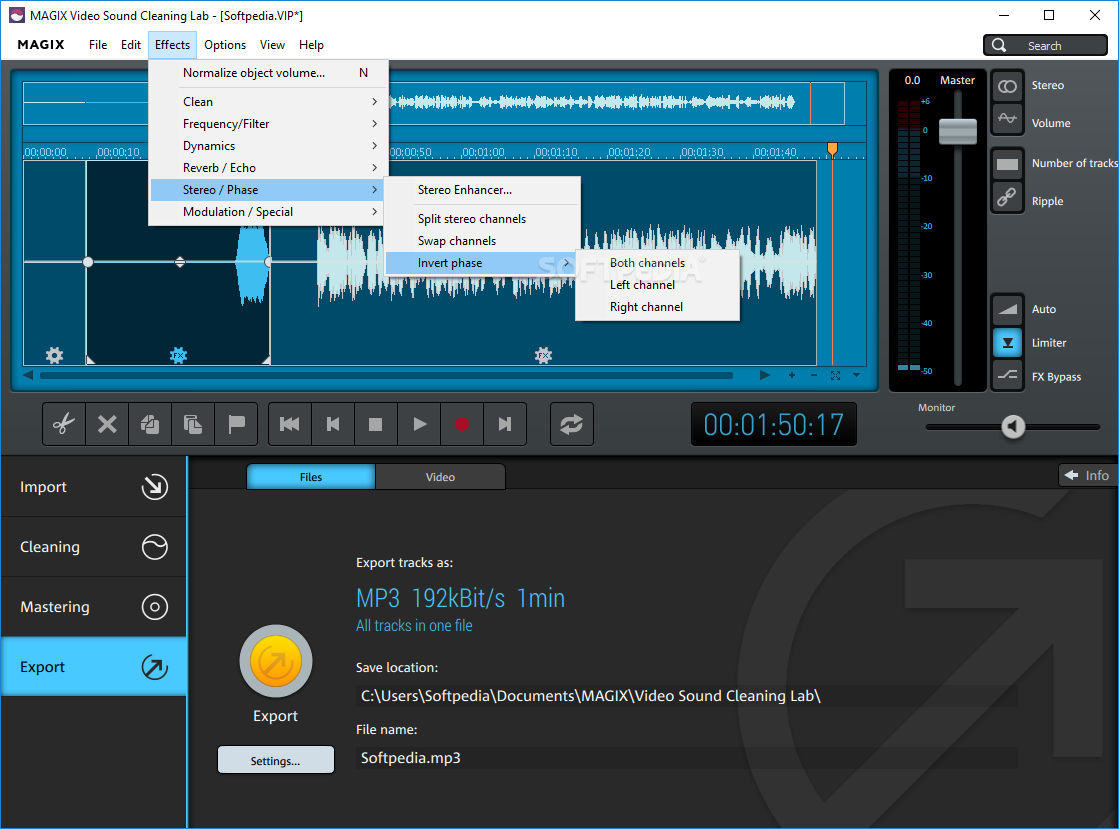
Task: Toggle FX Bypass button
Action: (1007, 375)
